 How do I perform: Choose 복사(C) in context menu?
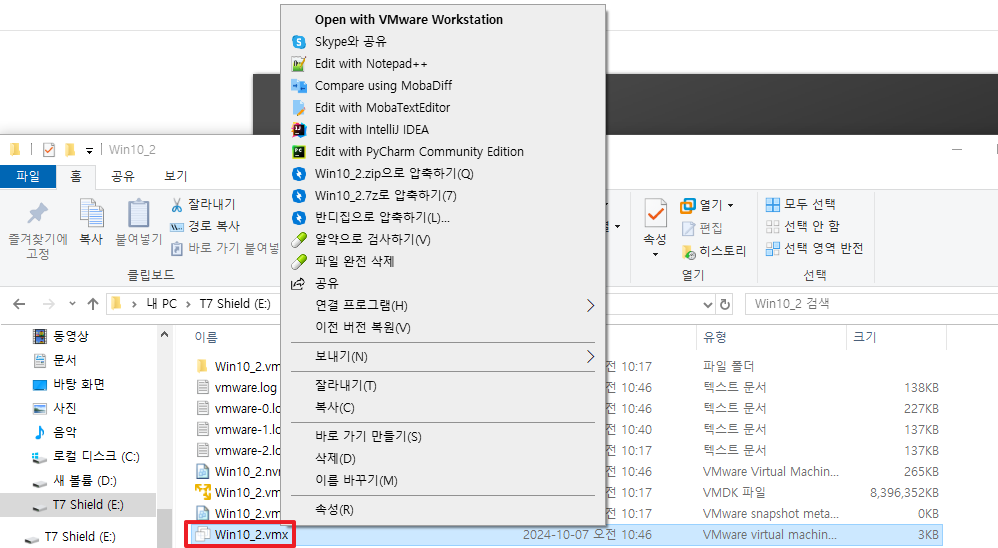[335, 407]
